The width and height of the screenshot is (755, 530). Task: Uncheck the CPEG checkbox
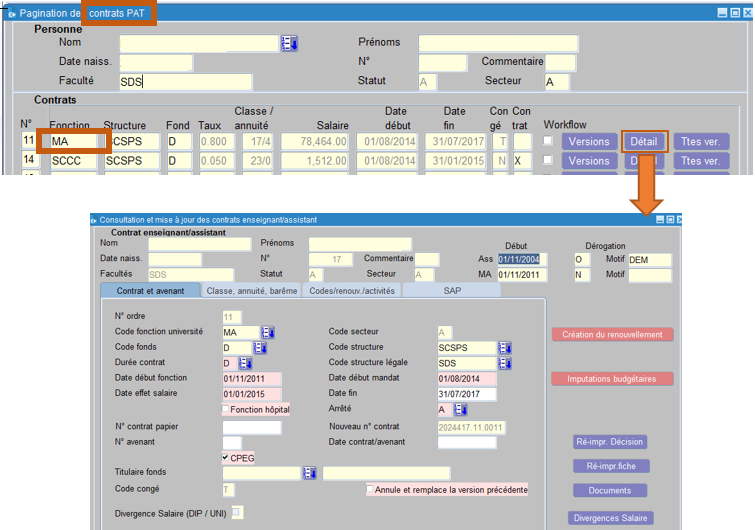click(x=226, y=457)
